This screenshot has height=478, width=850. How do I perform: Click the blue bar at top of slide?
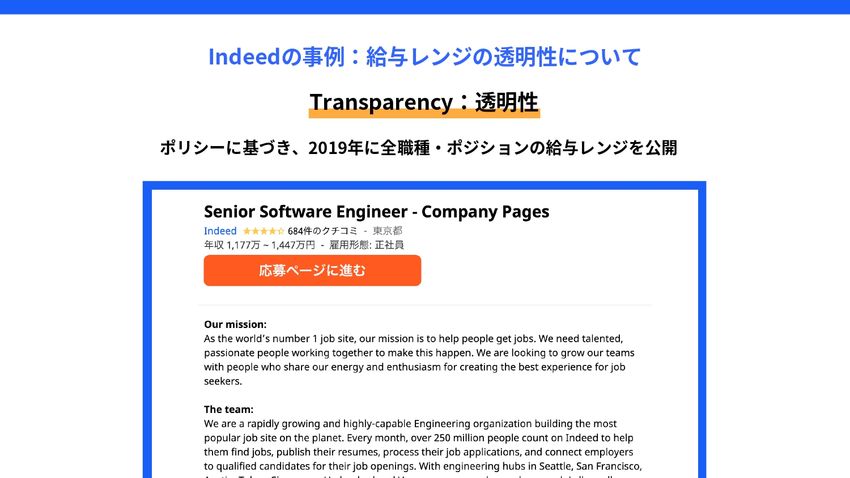coord(424,6)
